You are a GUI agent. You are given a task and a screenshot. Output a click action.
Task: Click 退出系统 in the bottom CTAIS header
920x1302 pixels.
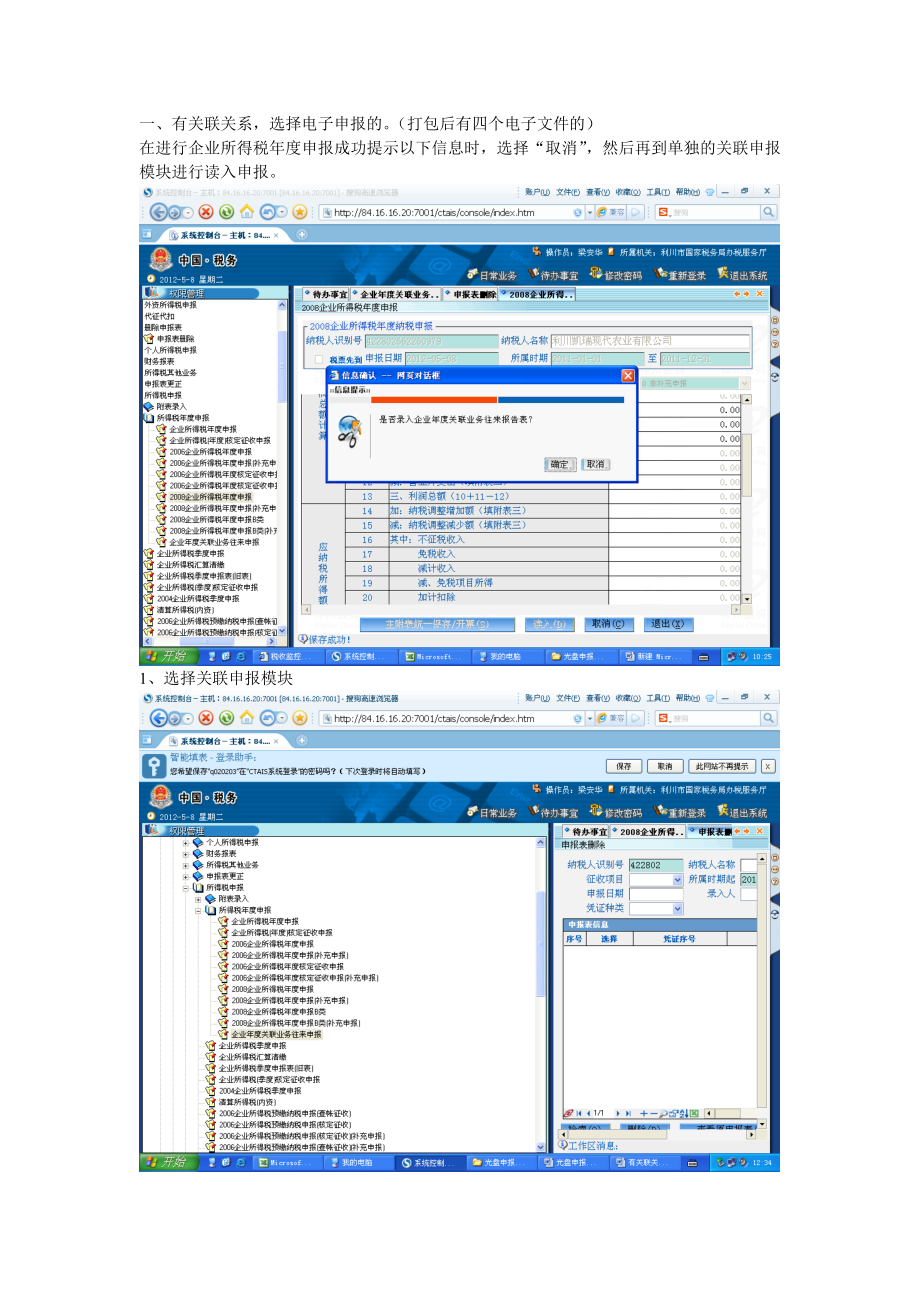(742, 813)
